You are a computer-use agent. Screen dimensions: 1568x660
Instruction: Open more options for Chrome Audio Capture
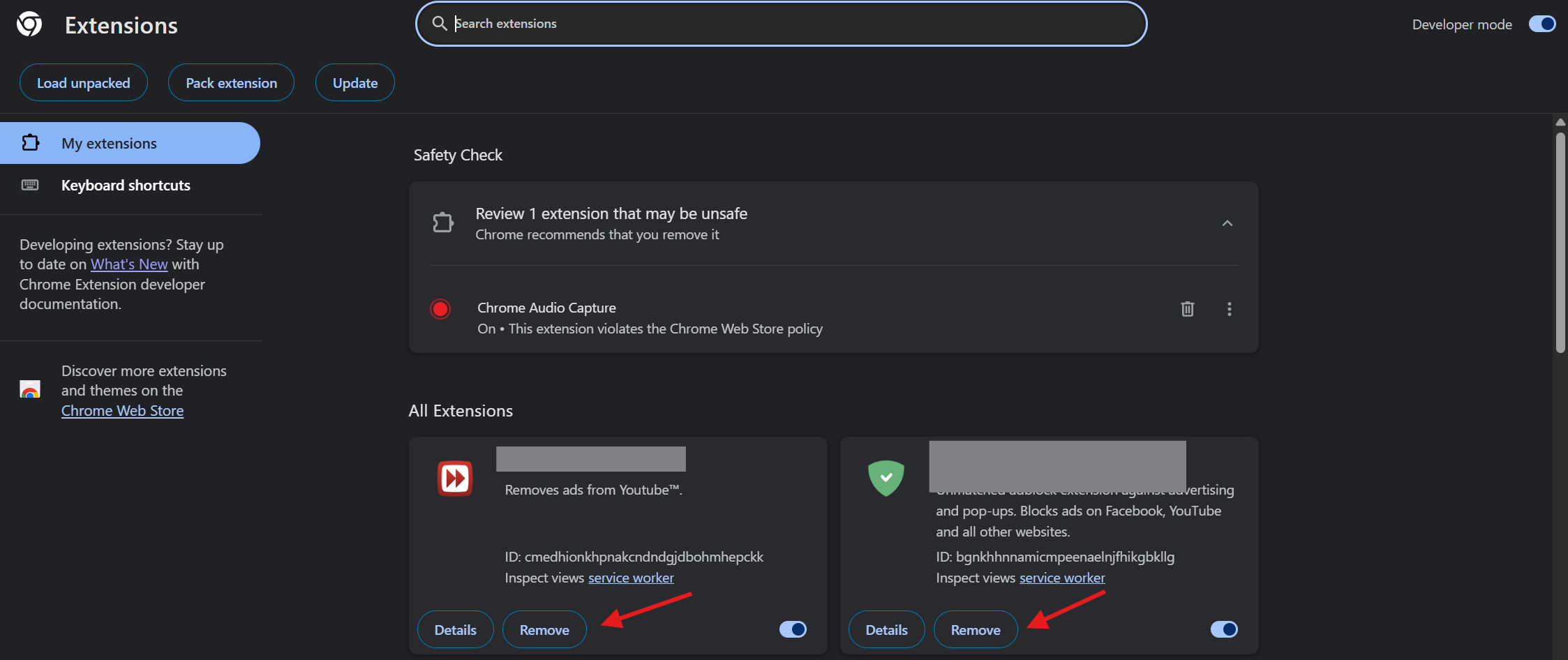[1229, 309]
